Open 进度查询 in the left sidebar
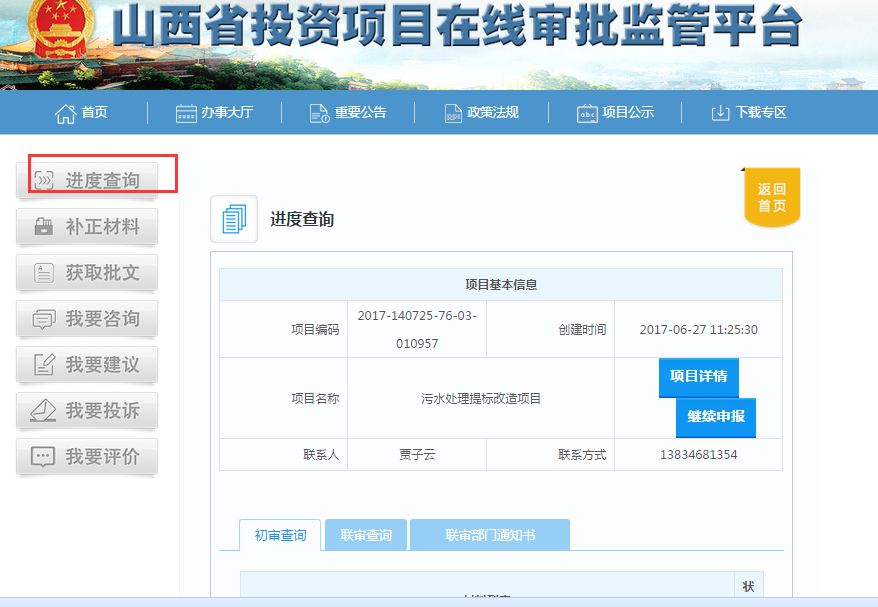Screen dimensions: 878x607 click(x=88, y=181)
